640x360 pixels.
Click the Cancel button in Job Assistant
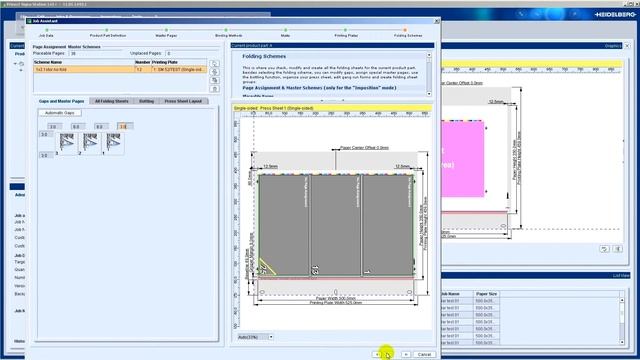pos(424,354)
